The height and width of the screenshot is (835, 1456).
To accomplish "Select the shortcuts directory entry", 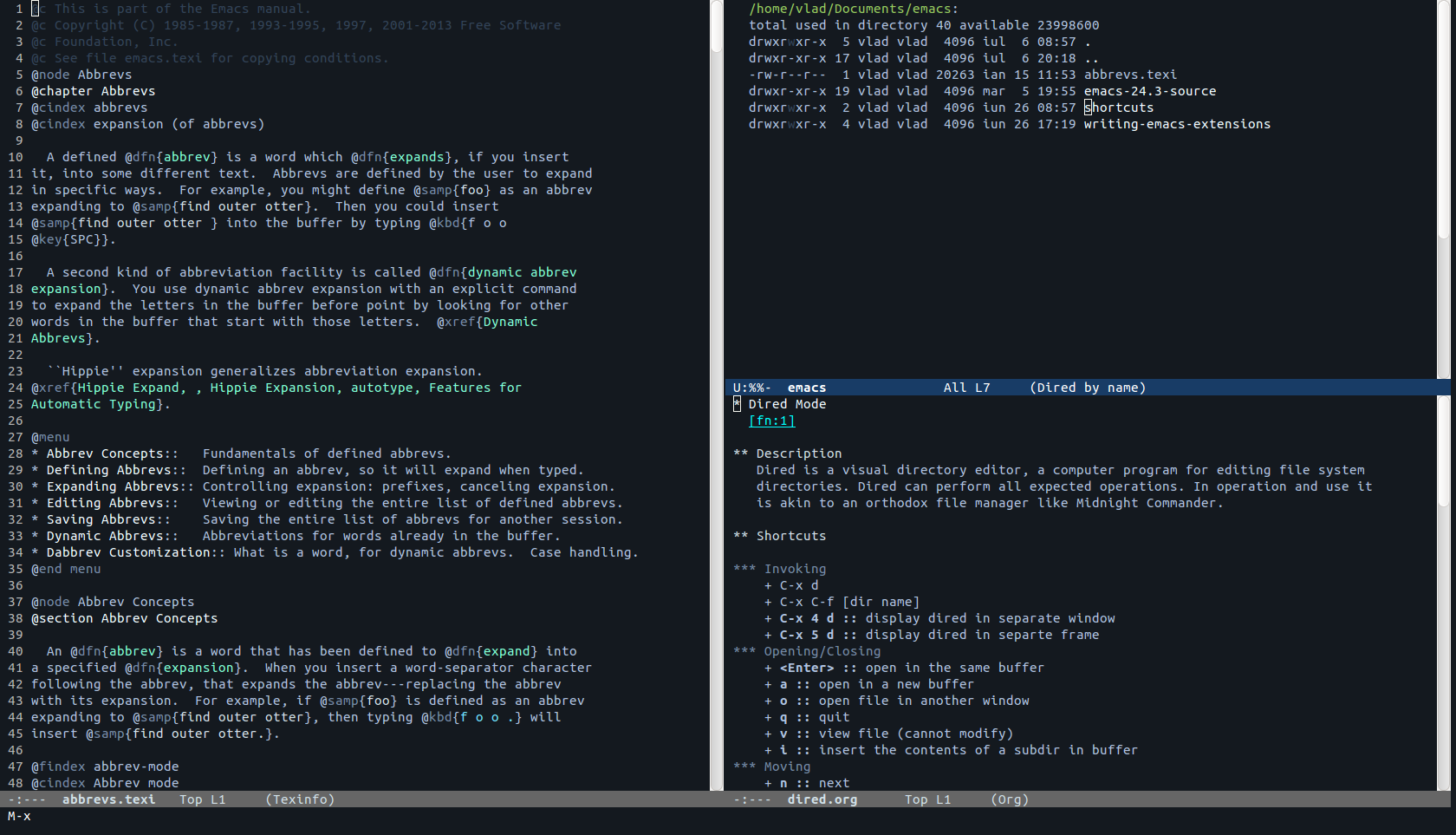I will (x=1119, y=108).
